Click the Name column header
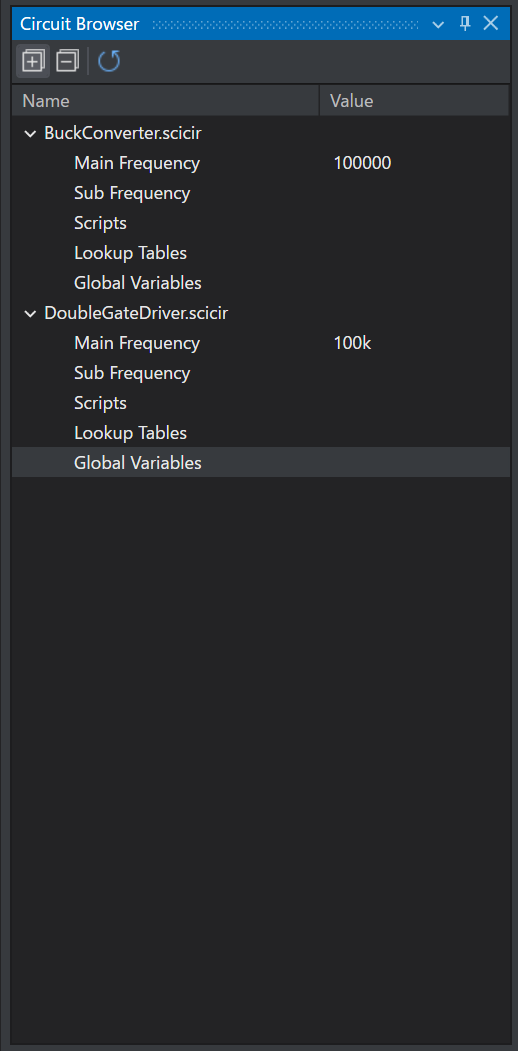The image size is (518, 1051). [x=166, y=101]
